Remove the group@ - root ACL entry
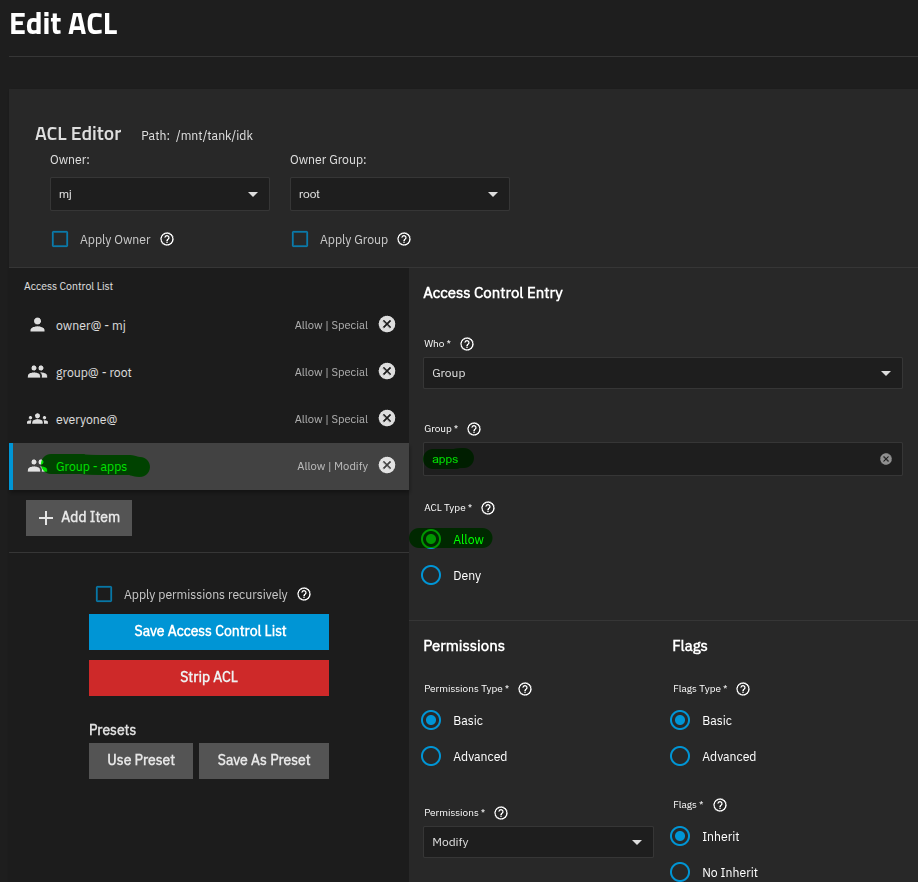The height and width of the screenshot is (882, 918). [387, 371]
